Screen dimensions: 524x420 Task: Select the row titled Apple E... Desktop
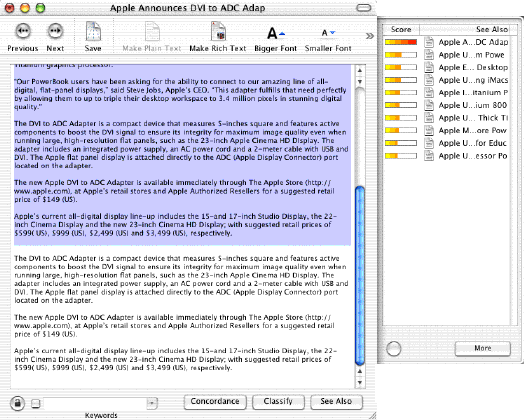tap(446, 67)
